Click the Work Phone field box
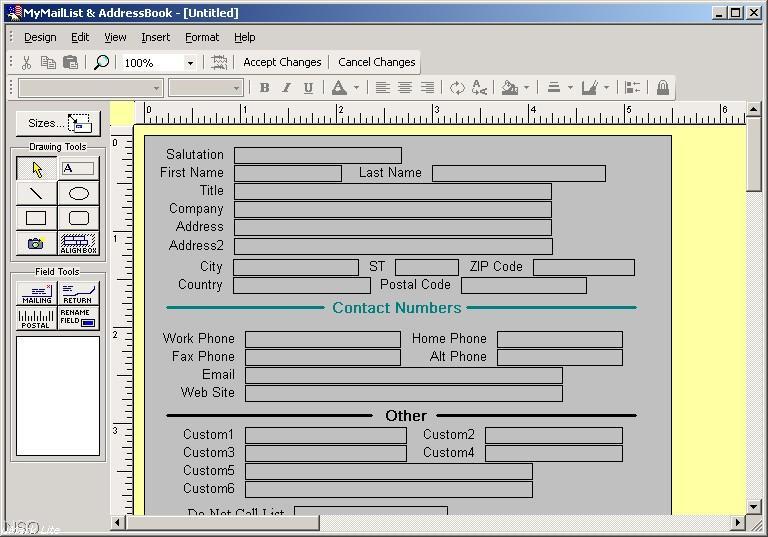The height and width of the screenshot is (537, 768). pyautogui.click(x=323, y=339)
